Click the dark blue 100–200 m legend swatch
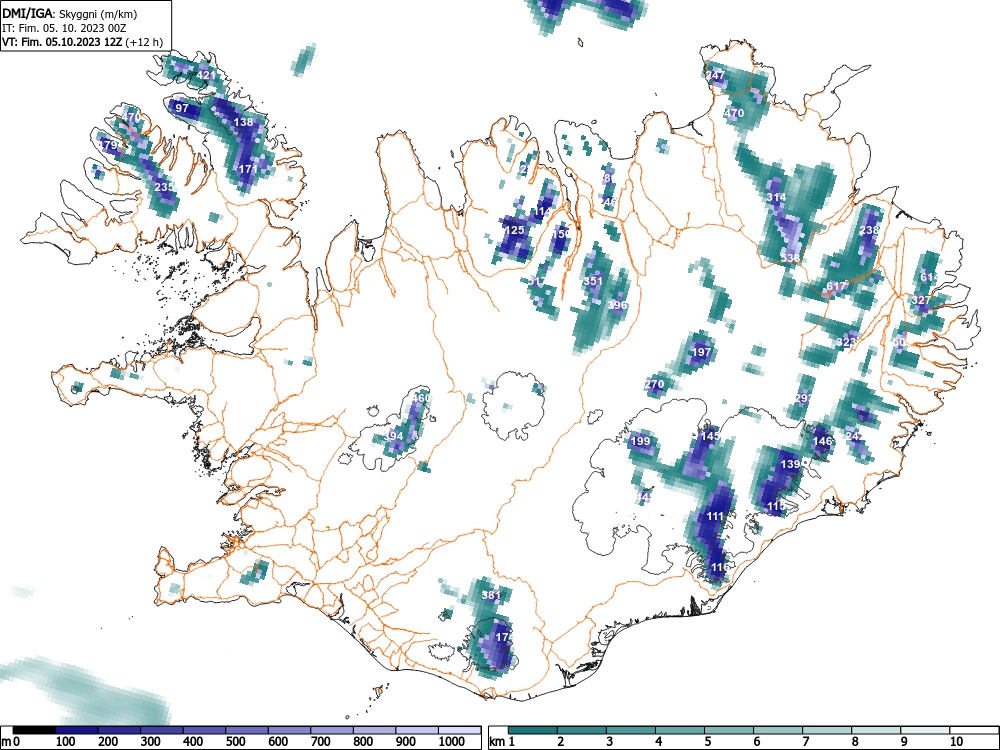The height and width of the screenshot is (750, 1000). (x=77, y=730)
